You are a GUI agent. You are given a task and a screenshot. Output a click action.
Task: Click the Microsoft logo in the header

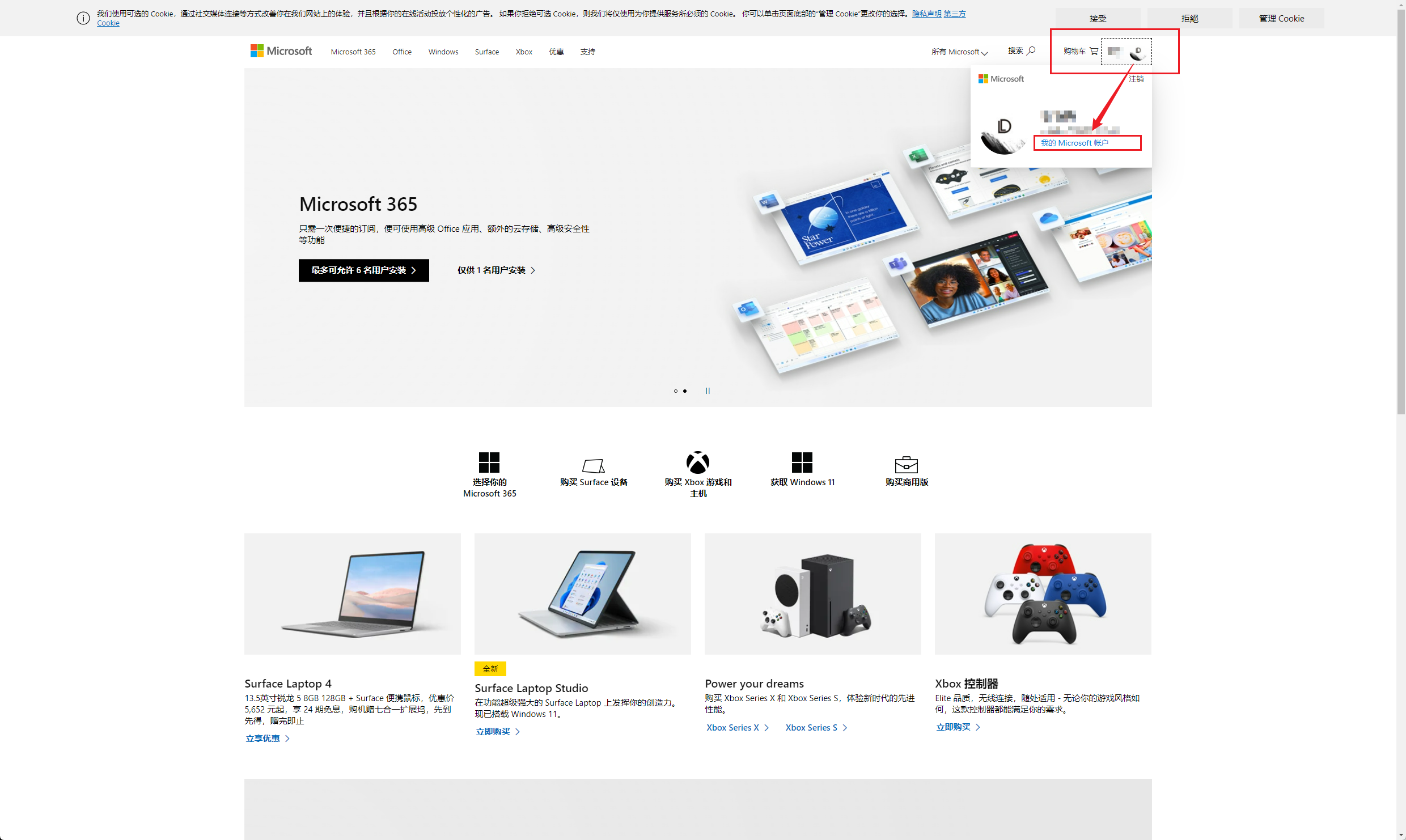pos(281,51)
